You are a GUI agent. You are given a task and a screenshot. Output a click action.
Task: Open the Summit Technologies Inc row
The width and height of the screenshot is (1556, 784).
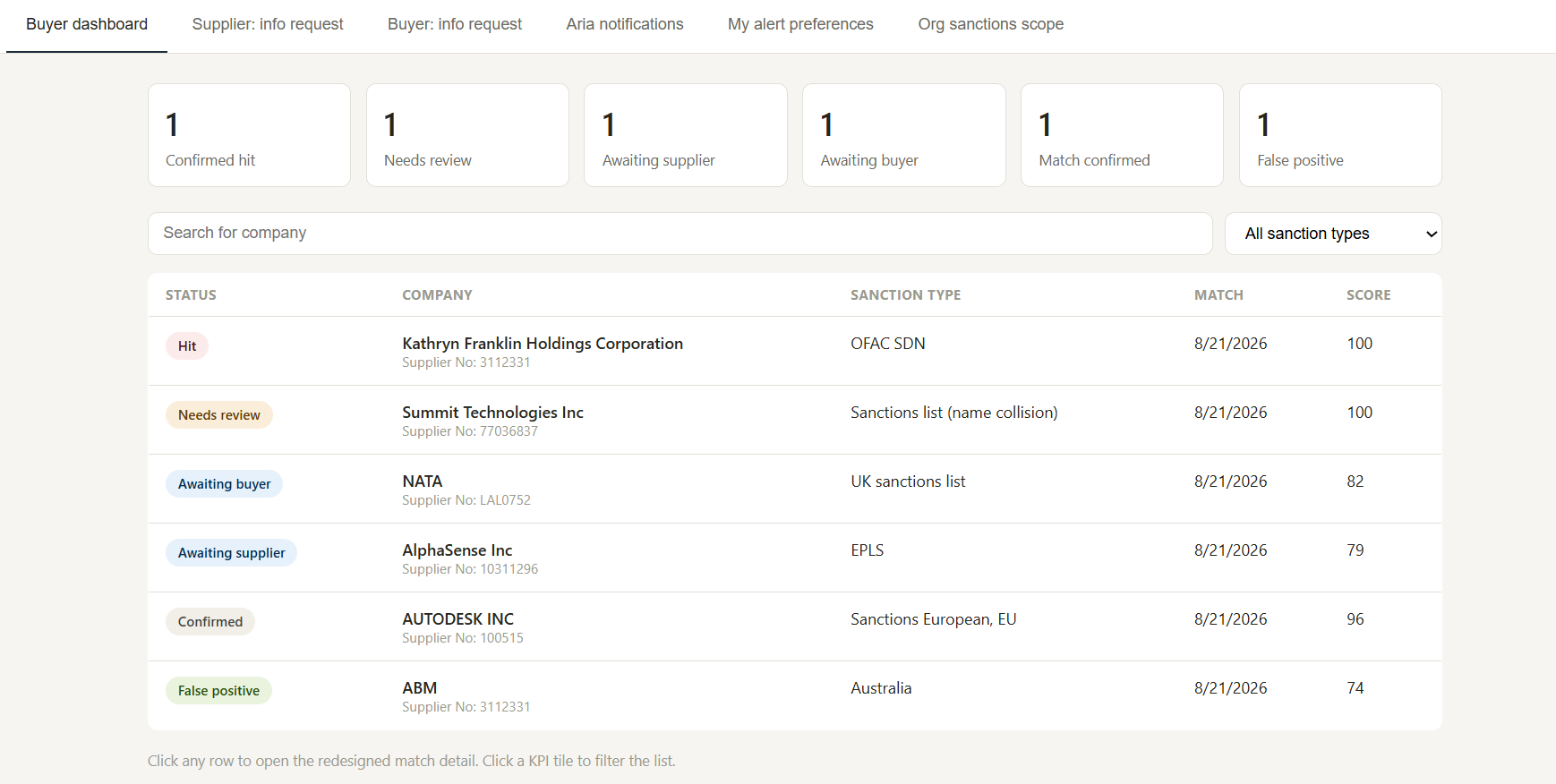795,420
